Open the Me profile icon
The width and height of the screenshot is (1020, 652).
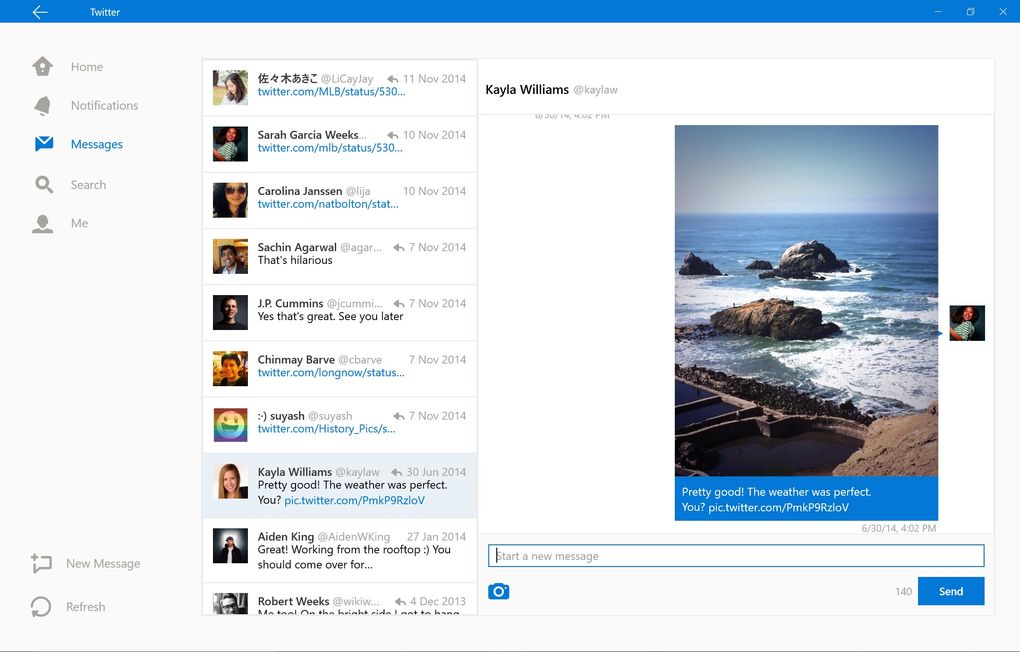43,224
